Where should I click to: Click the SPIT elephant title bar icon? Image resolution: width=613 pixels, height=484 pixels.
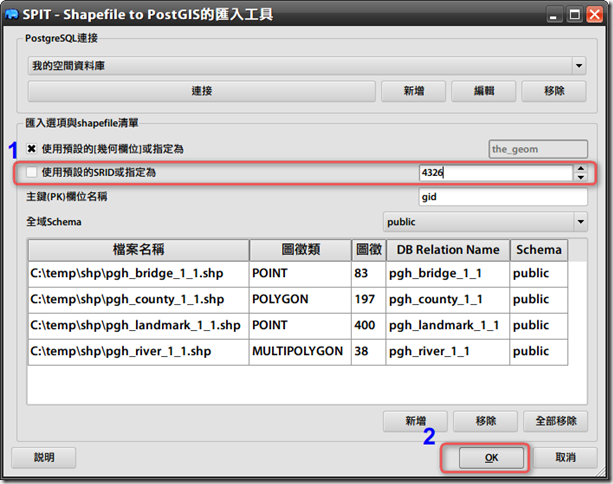coord(12,14)
